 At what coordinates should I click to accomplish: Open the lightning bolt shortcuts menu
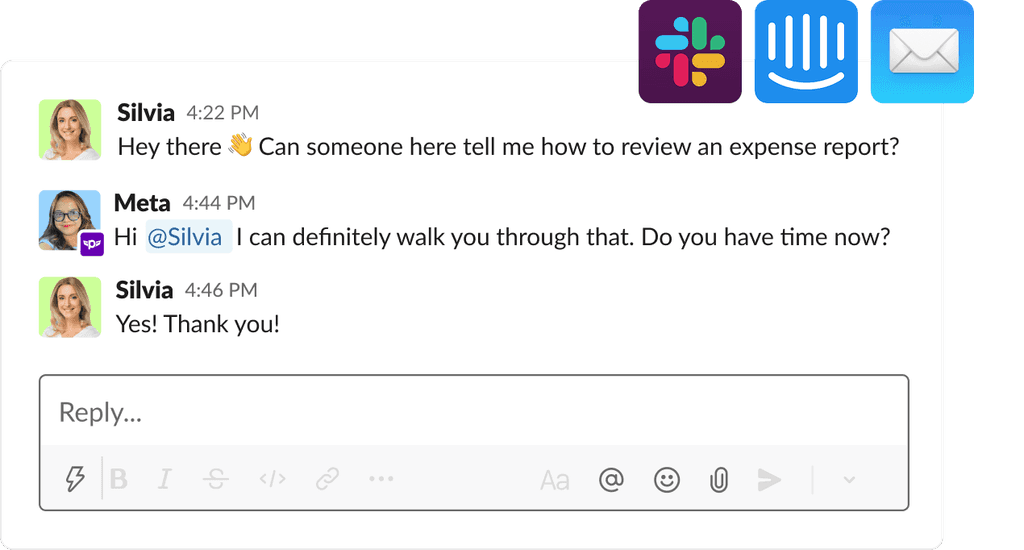click(75, 479)
